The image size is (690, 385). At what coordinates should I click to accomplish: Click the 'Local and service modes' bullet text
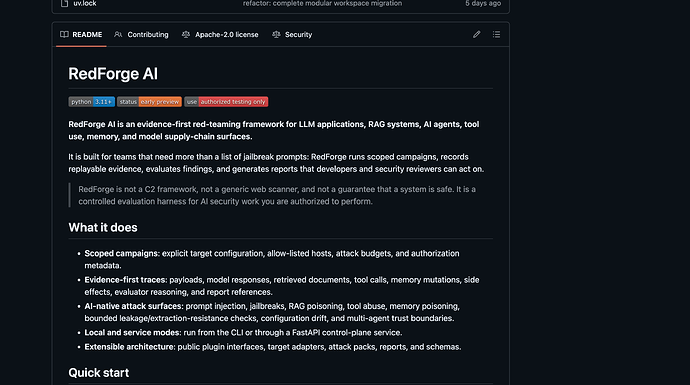pyautogui.click(x=243, y=333)
